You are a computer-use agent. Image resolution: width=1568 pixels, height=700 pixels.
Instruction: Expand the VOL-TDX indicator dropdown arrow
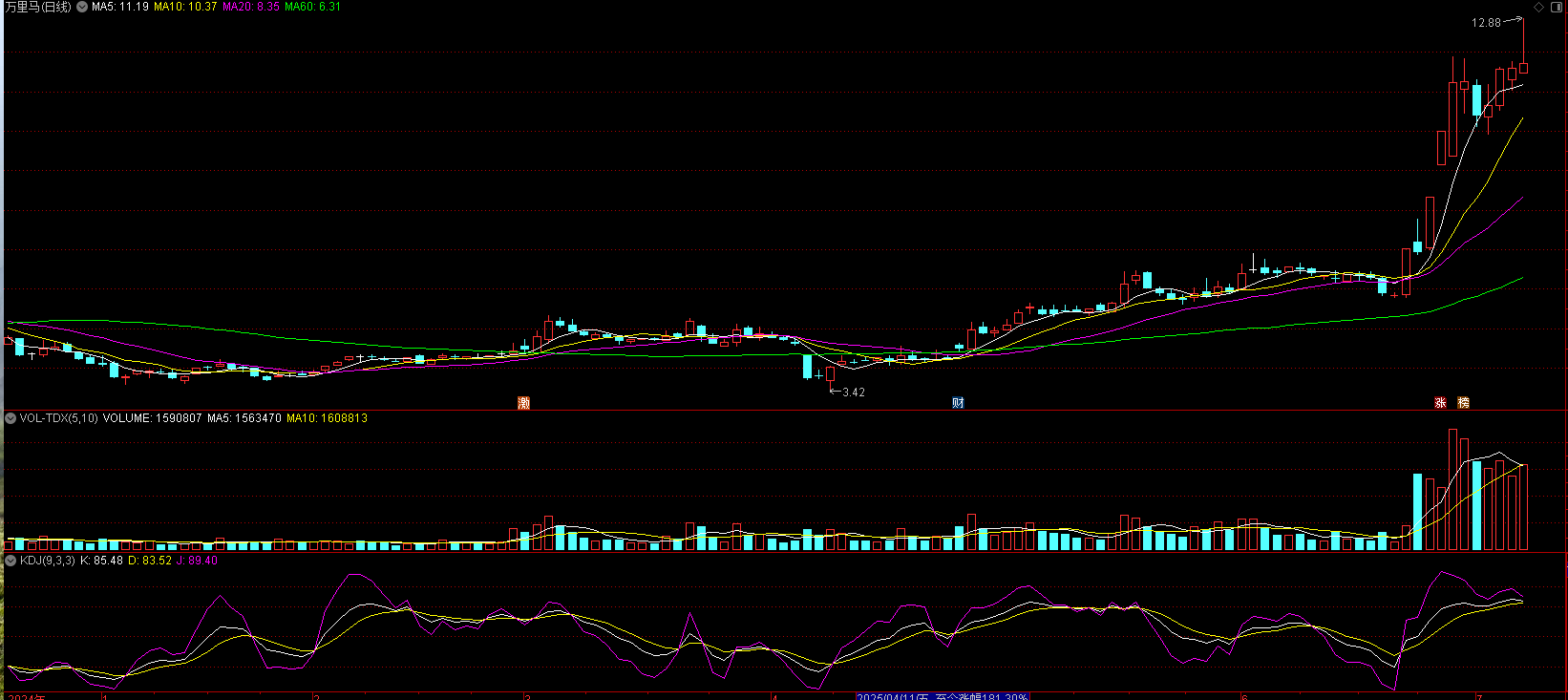pos(11,418)
